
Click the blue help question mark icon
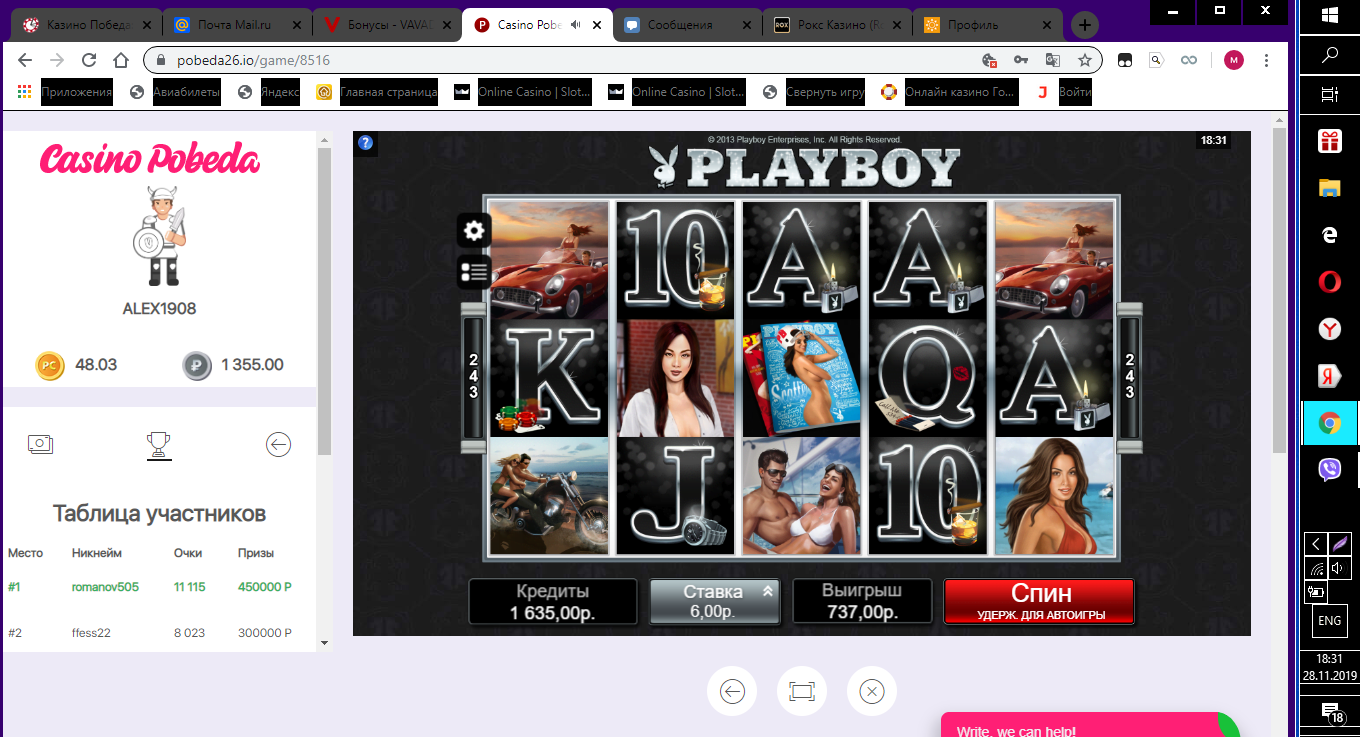point(366,143)
